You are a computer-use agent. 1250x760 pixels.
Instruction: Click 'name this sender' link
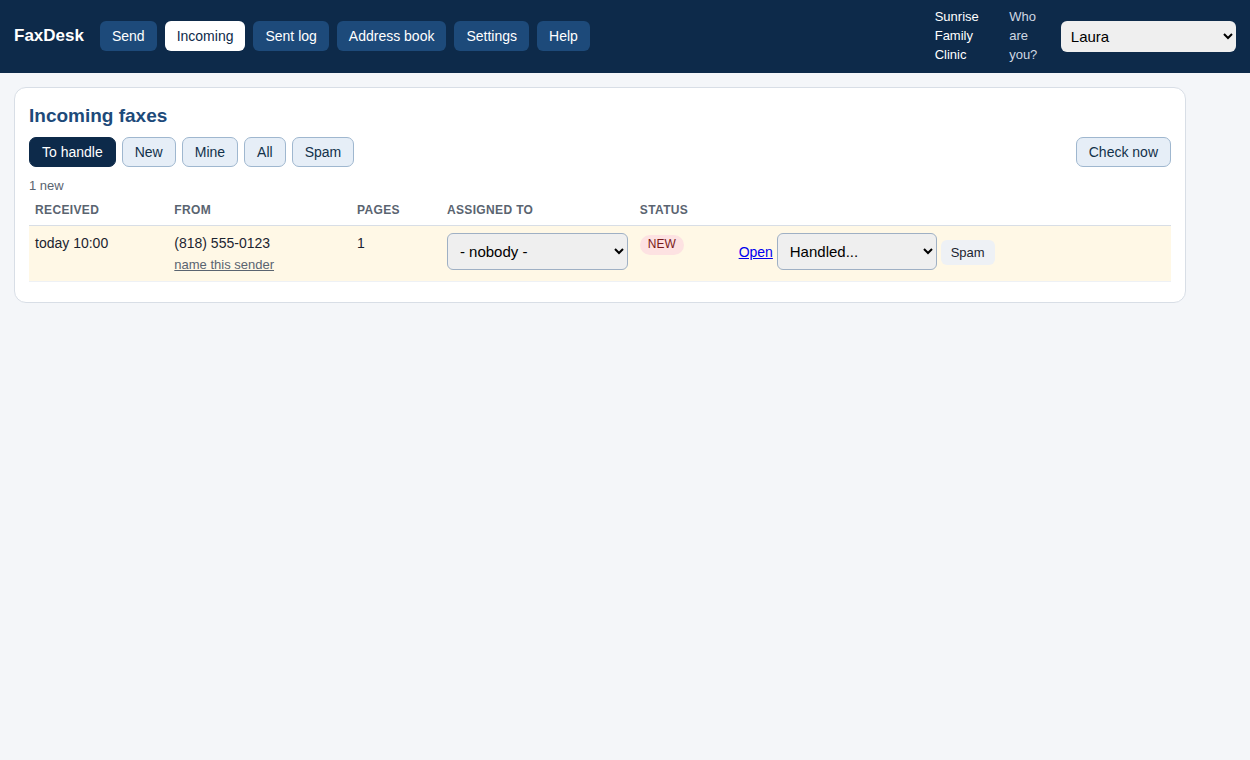[x=224, y=265]
